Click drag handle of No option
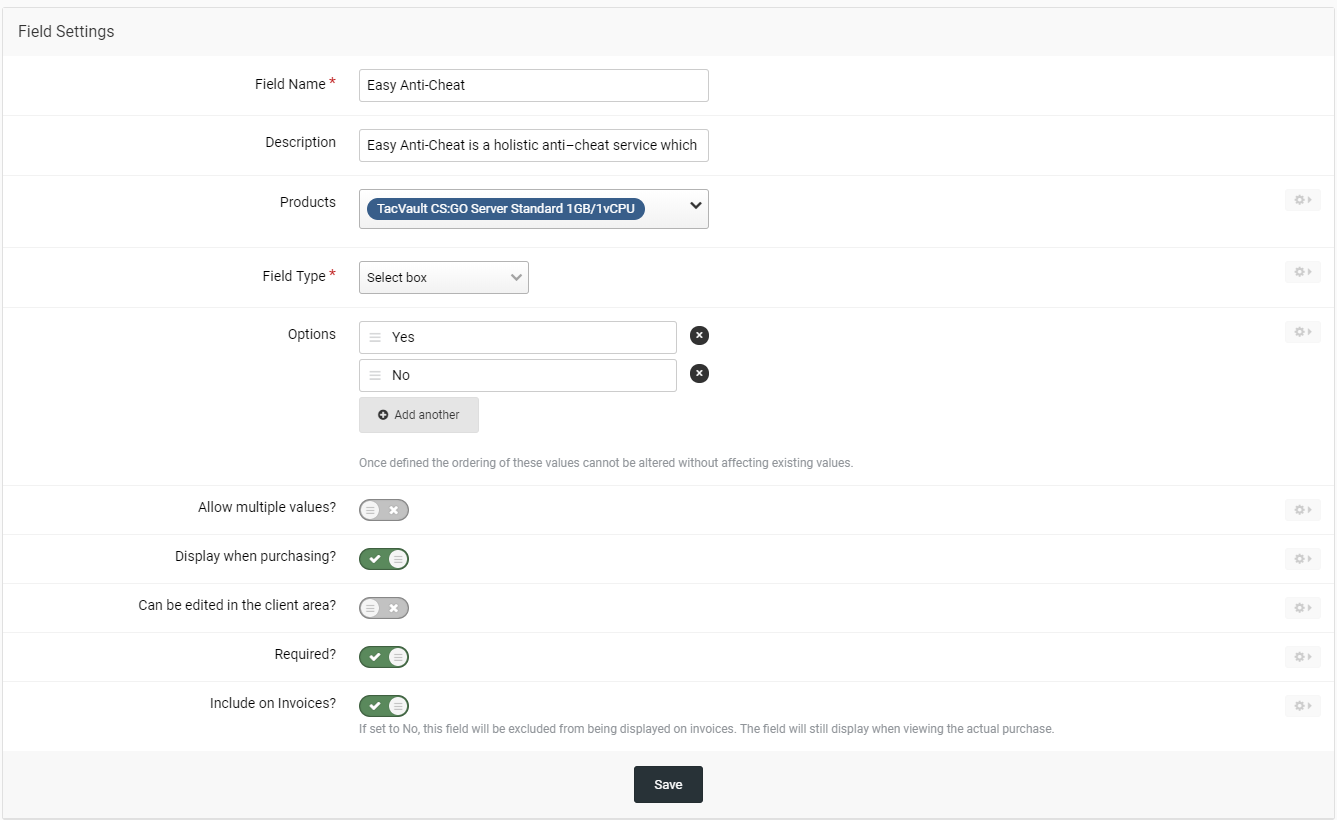This screenshot has height=820, width=1337. point(375,375)
